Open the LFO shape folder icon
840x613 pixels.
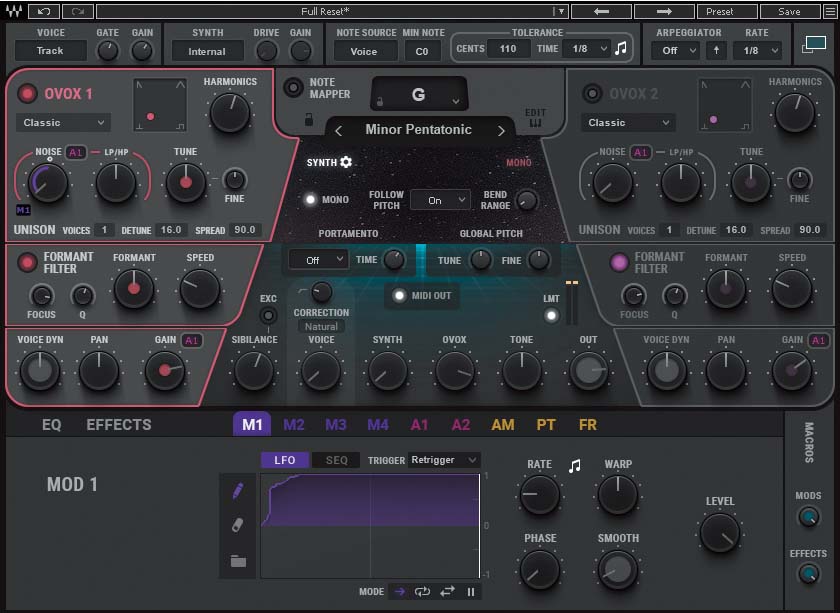[238, 561]
